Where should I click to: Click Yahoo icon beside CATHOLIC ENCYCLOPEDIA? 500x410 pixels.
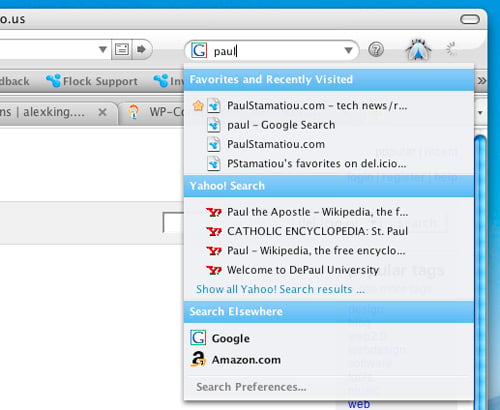click(214, 232)
